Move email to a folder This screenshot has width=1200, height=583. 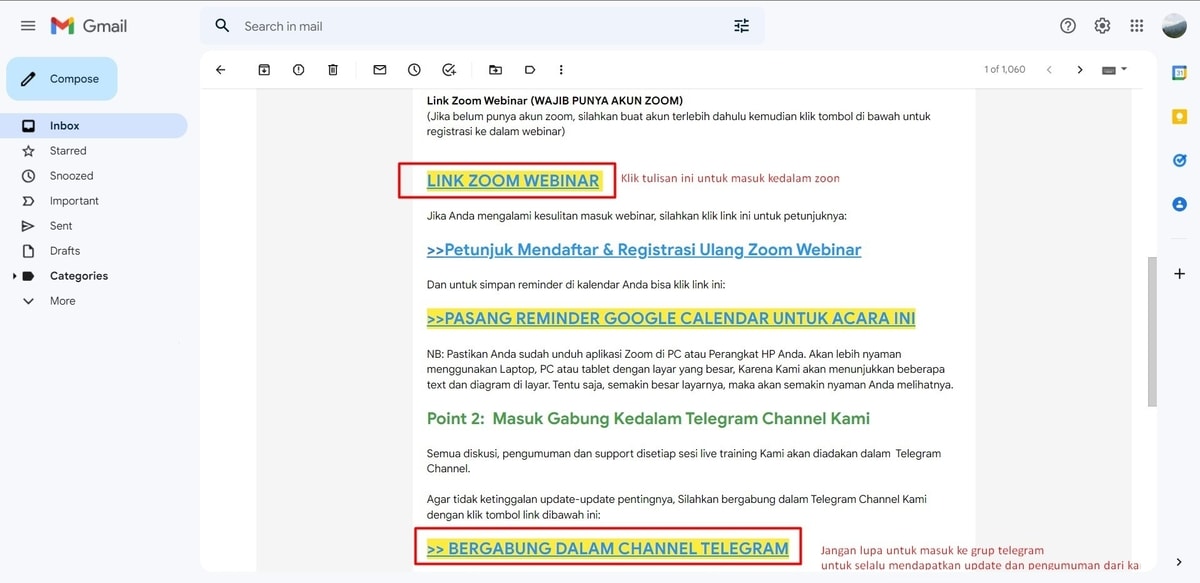tap(496, 70)
